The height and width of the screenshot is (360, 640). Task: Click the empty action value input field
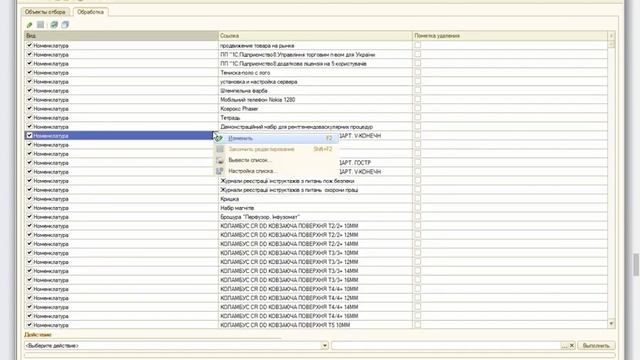446,346
